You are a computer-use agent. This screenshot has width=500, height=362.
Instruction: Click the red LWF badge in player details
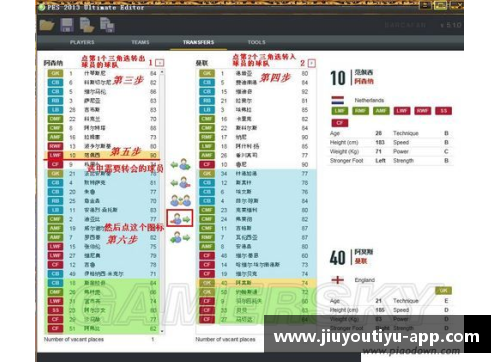tap(402, 111)
